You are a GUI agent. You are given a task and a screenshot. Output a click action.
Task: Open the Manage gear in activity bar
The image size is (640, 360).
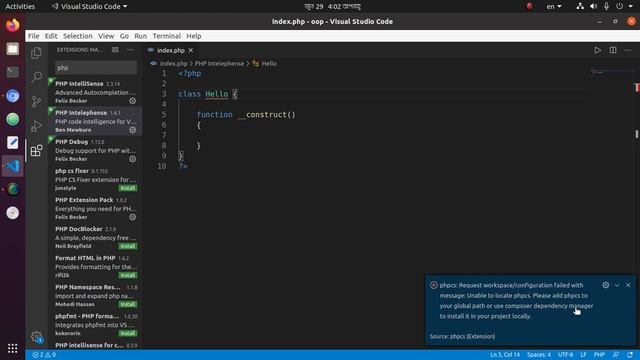click(x=36, y=337)
